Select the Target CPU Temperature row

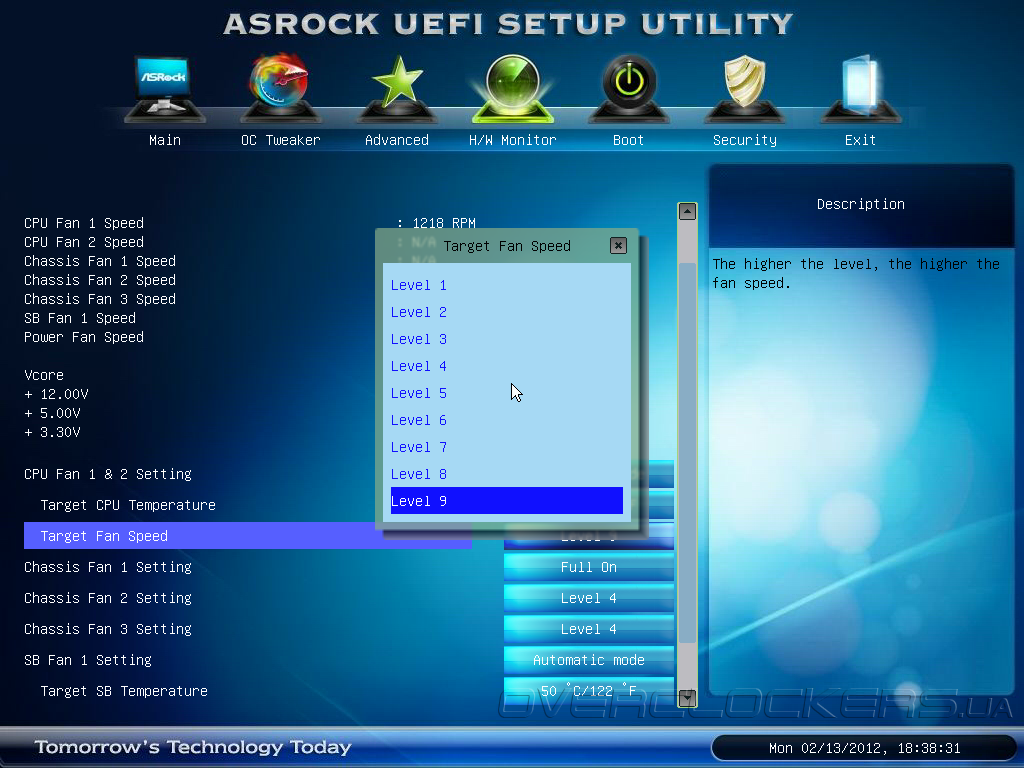click(128, 505)
